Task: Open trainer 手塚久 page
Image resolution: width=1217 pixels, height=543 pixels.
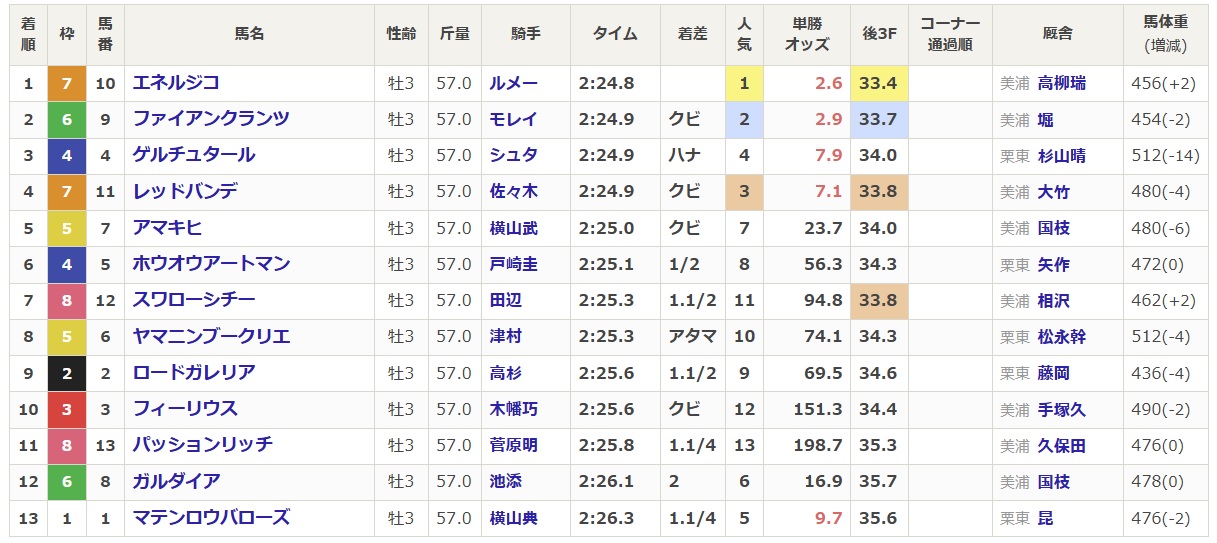Action: pyautogui.click(x=1061, y=409)
